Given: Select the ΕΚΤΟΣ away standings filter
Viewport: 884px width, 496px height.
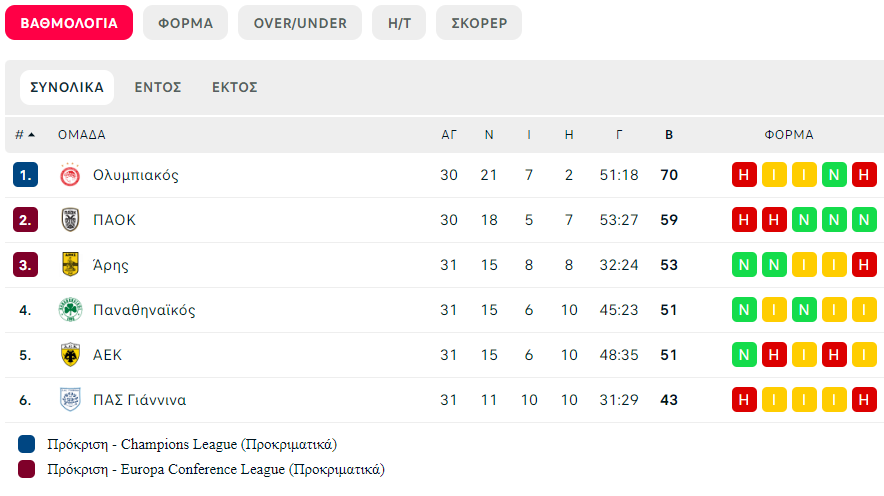Looking at the screenshot, I should pyautogui.click(x=235, y=87).
